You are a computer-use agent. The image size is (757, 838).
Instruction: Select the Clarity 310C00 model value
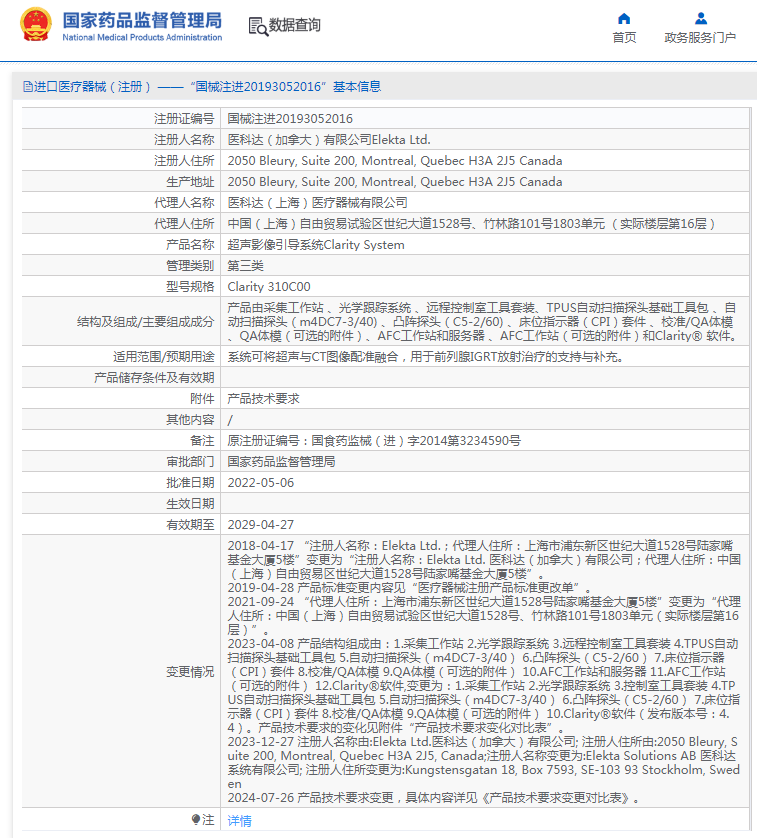(269, 286)
